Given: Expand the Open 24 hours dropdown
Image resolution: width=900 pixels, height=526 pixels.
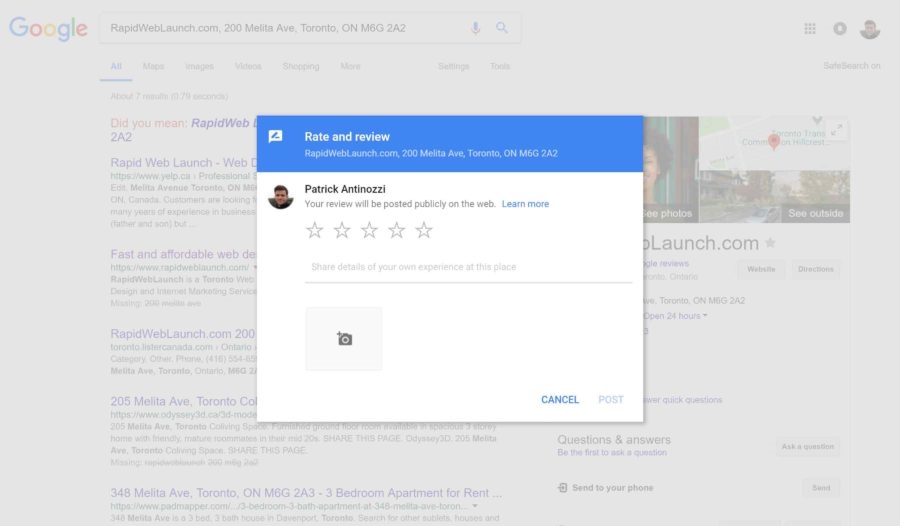Looking at the screenshot, I should (x=678, y=316).
